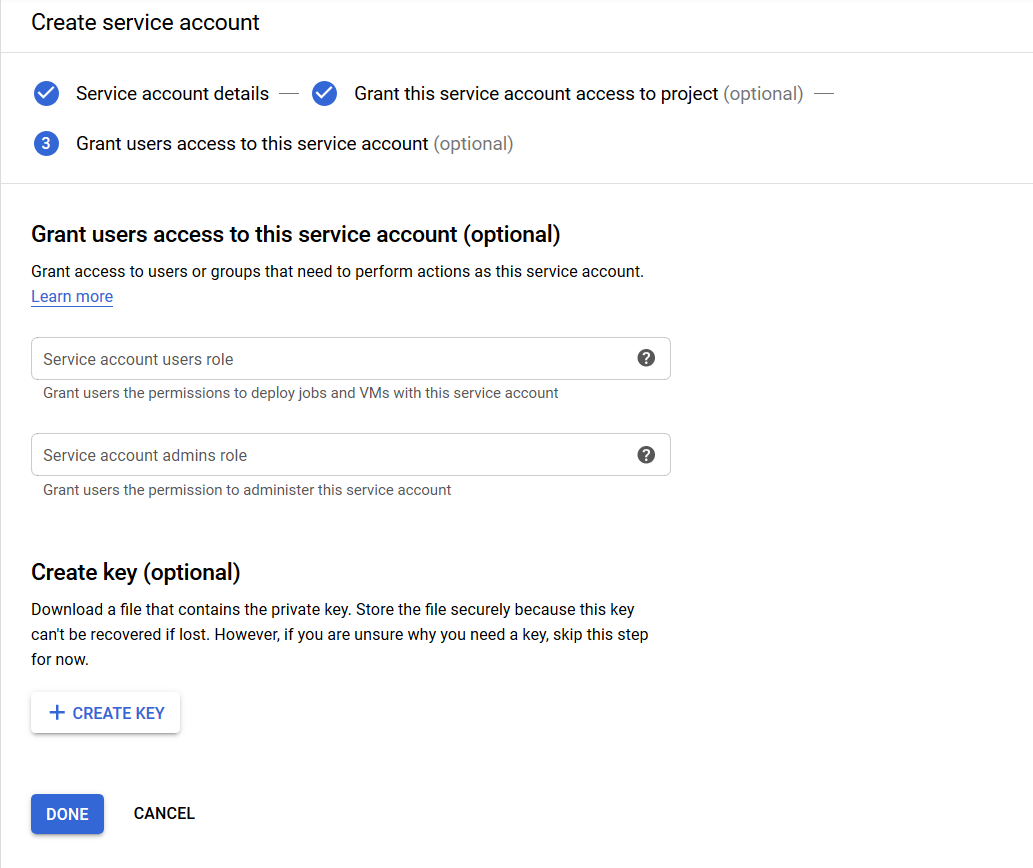
Task: Focus the Service account admins role field
Action: click(330, 455)
